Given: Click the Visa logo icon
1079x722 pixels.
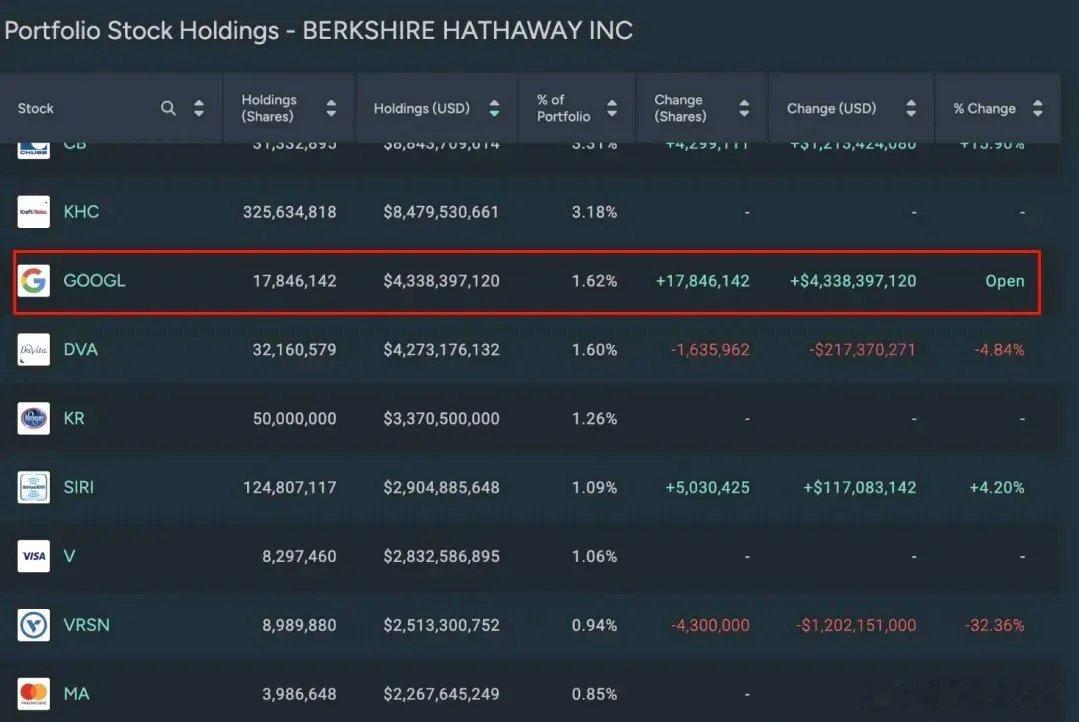Looking at the screenshot, I should click(x=34, y=556).
